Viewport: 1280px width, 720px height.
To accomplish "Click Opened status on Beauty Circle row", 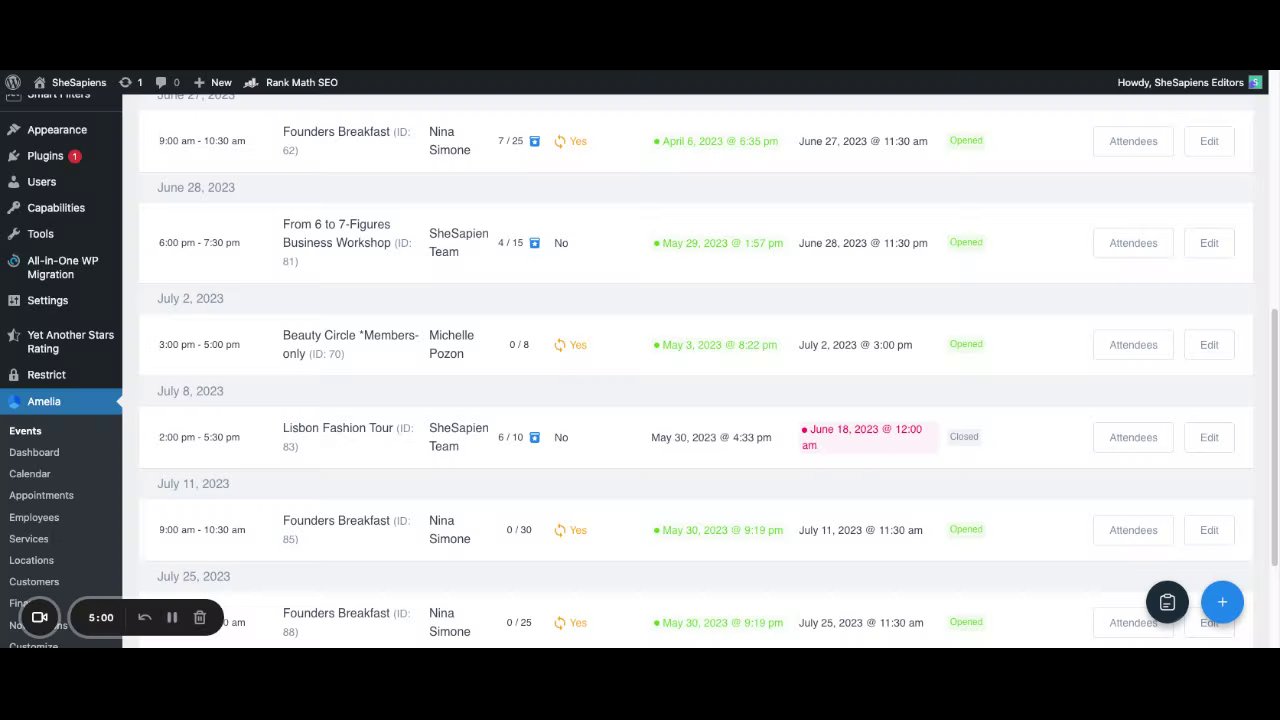I will coord(966,344).
